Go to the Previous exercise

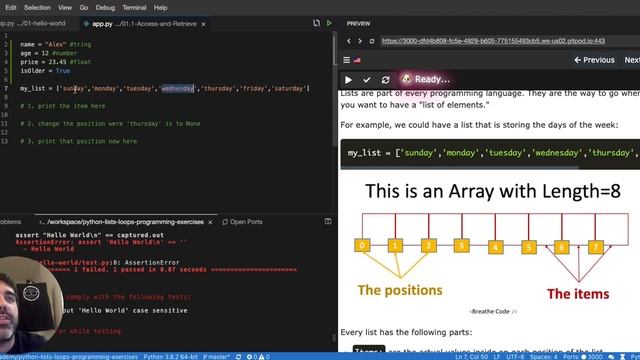[594, 60]
